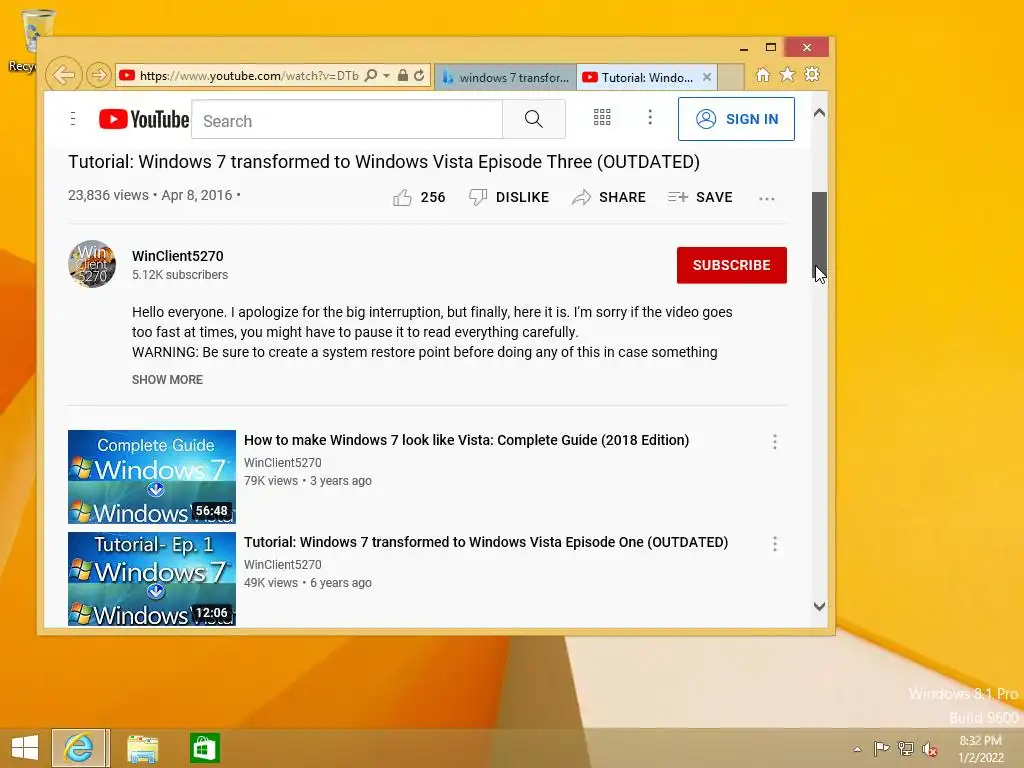Screen dimensions: 1024x768
Task: Click the channel name under the Complete Guide video
Action: (x=283, y=462)
